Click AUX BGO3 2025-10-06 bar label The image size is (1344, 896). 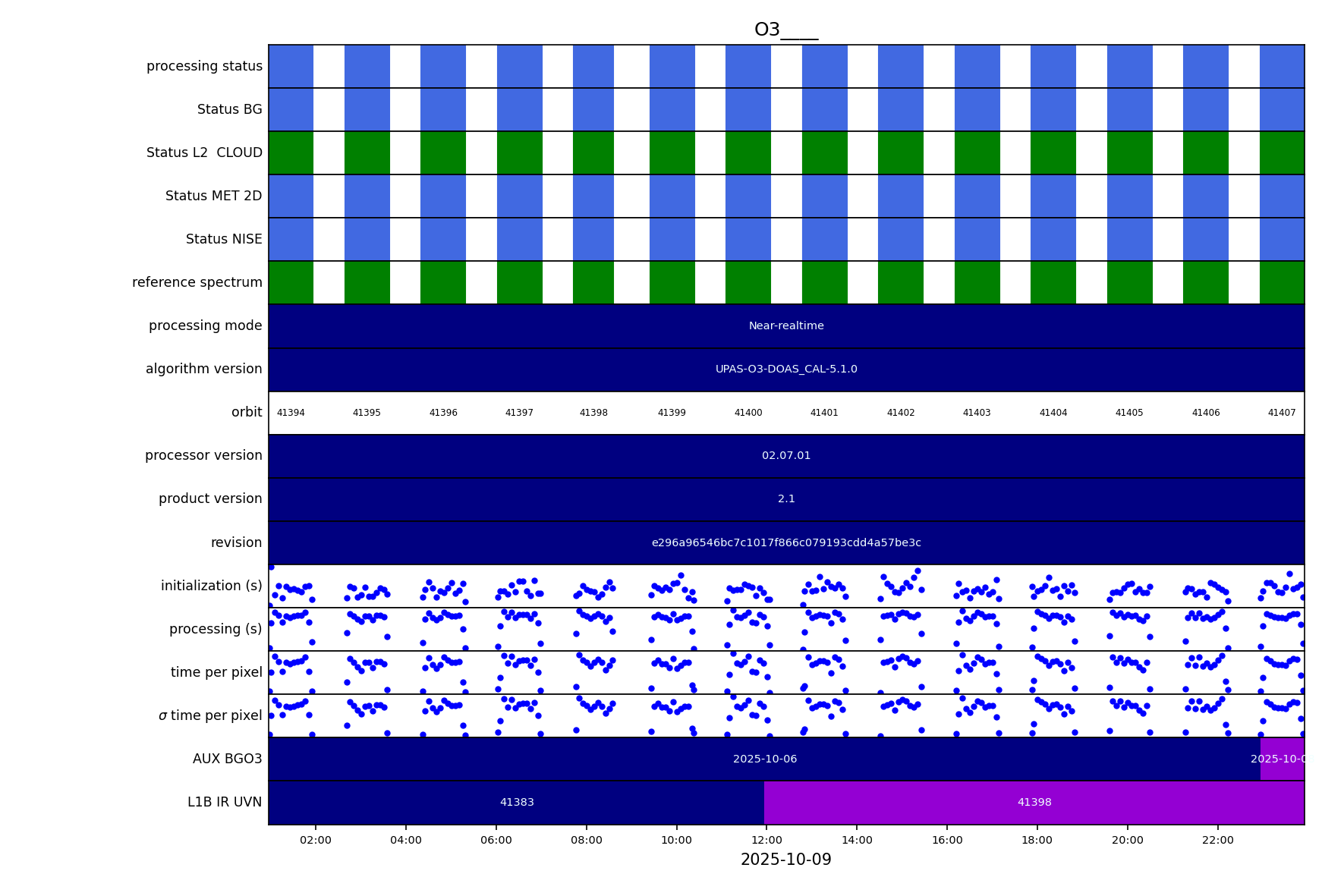coord(764,759)
